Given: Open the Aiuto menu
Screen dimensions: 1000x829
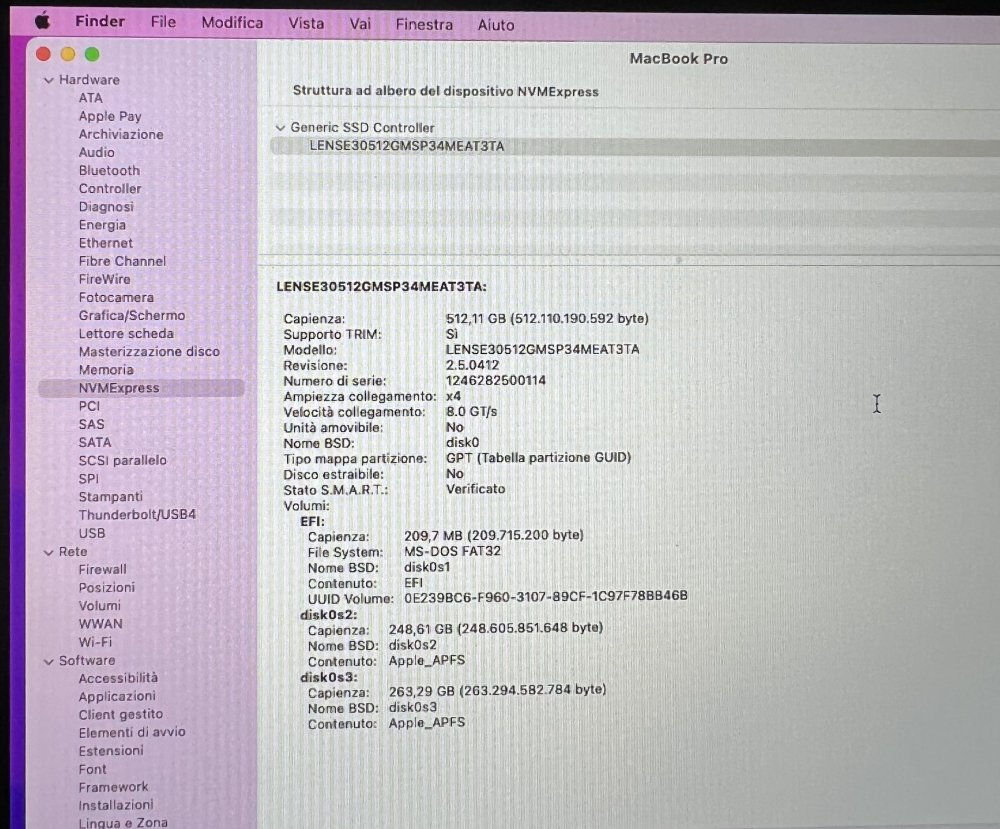Looking at the screenshot, I should click(x=496, y=25).
